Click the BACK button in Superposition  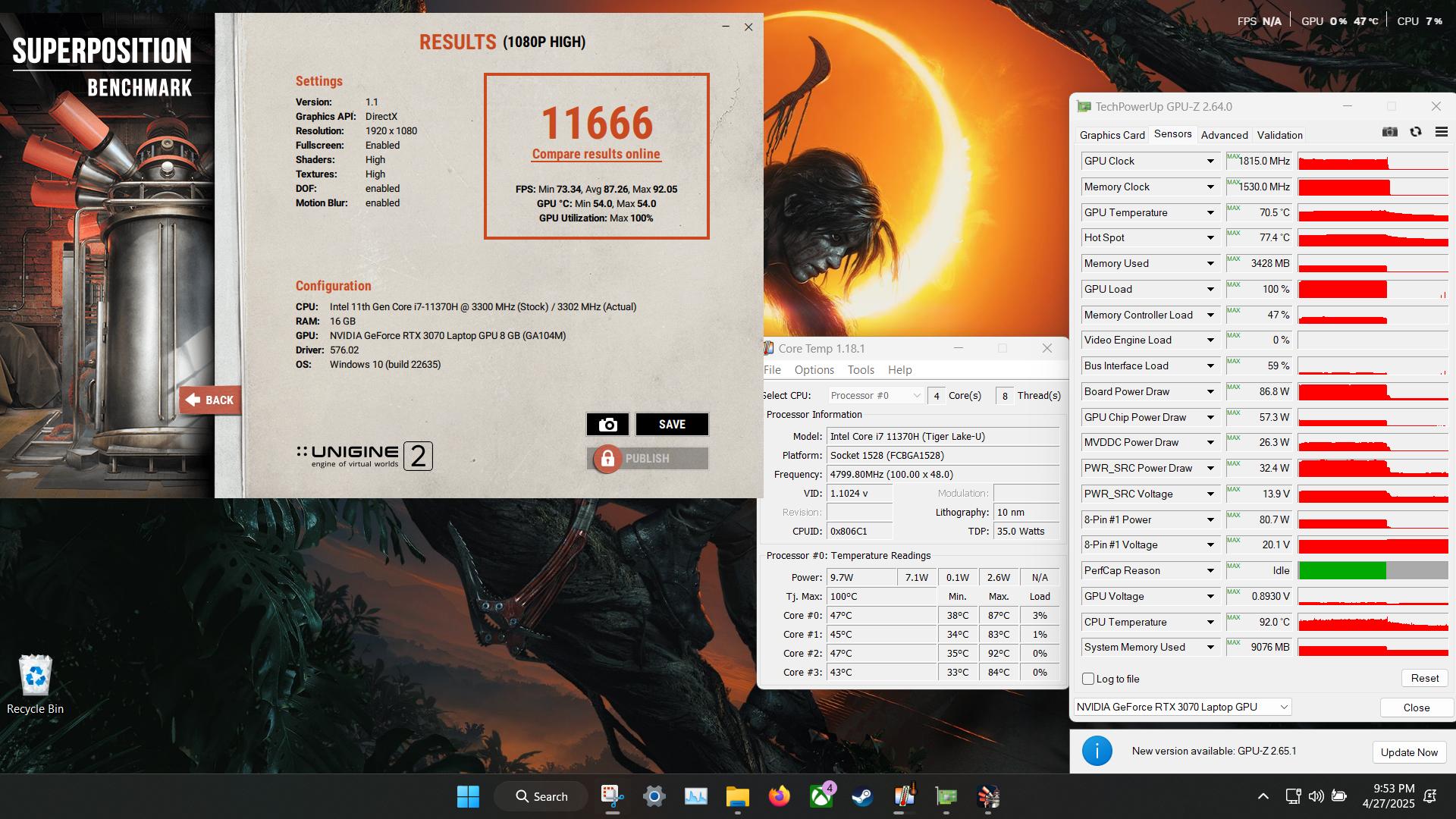pyautogui.click(x=211, y=400)
